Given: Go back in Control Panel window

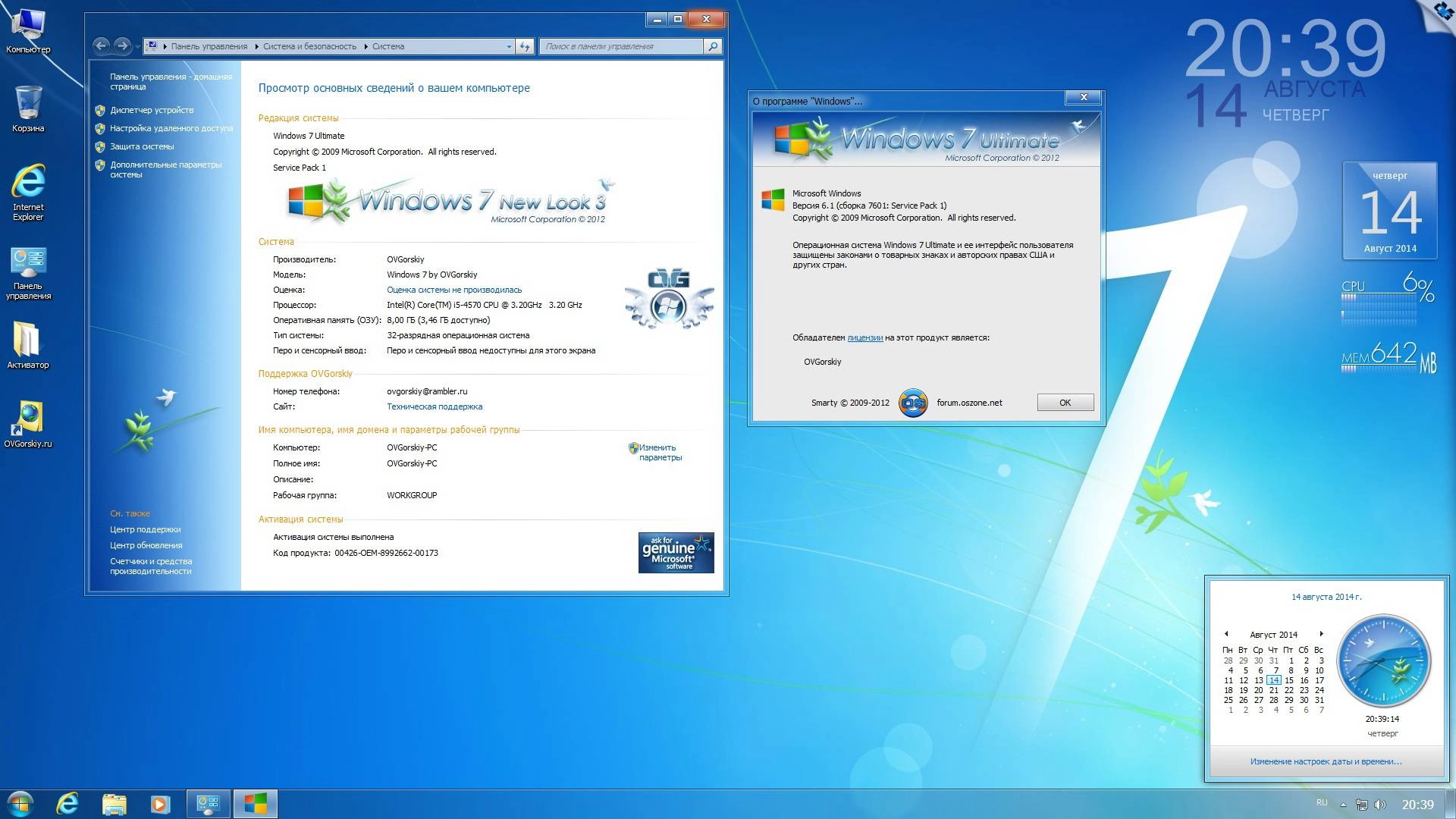Looking at the screenshot, I should pyautogui.click(x=101, y=46).
